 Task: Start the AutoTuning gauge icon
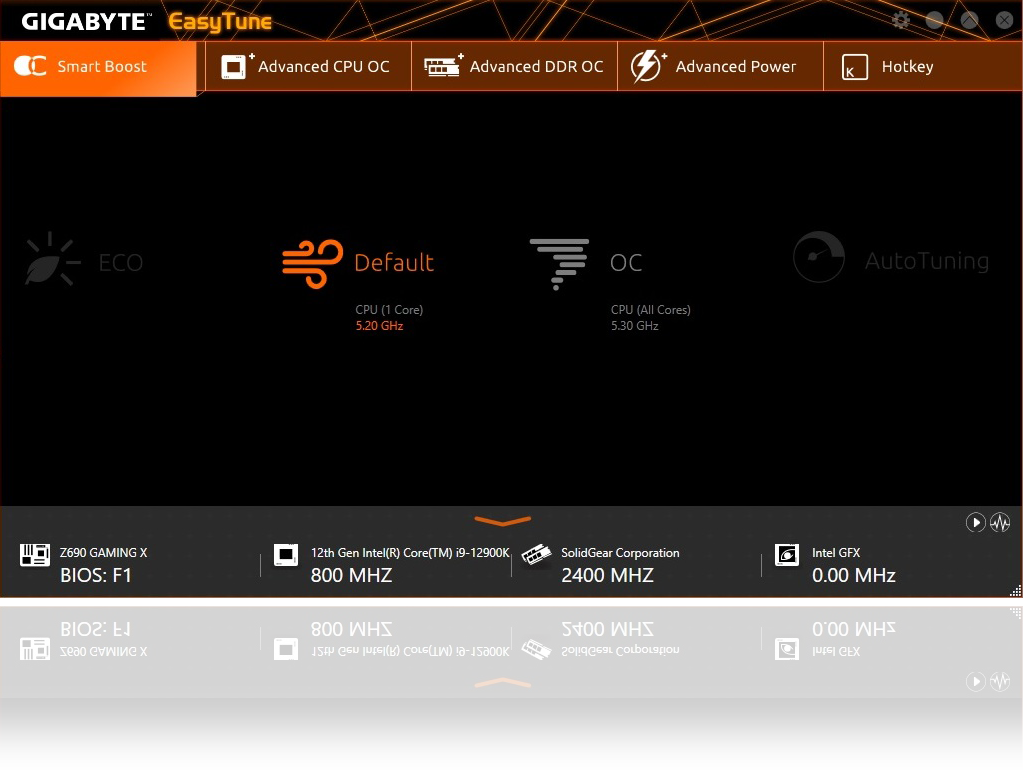[x=818, y=258]
